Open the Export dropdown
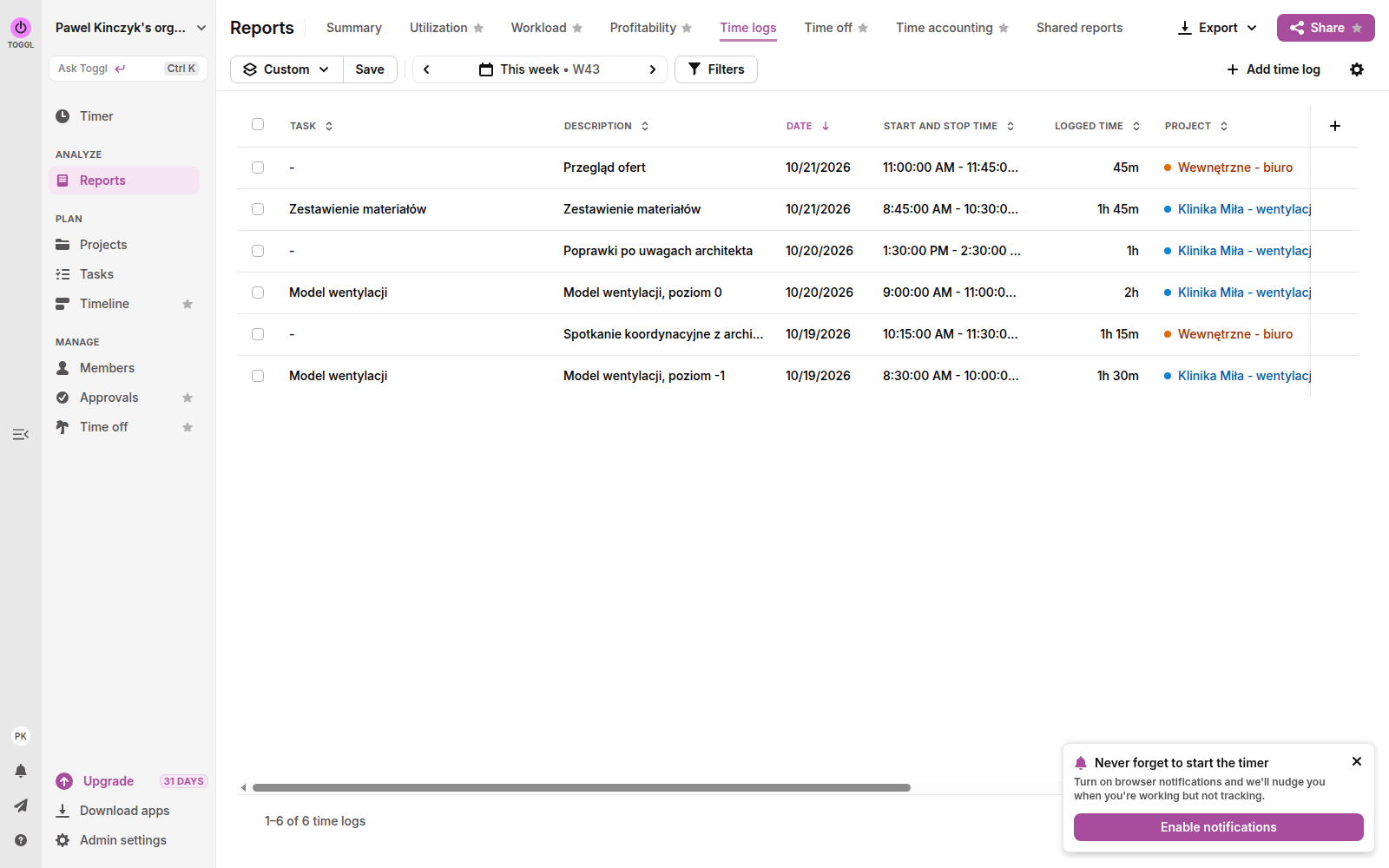The image size is (1389, 868). [1217, 28]
